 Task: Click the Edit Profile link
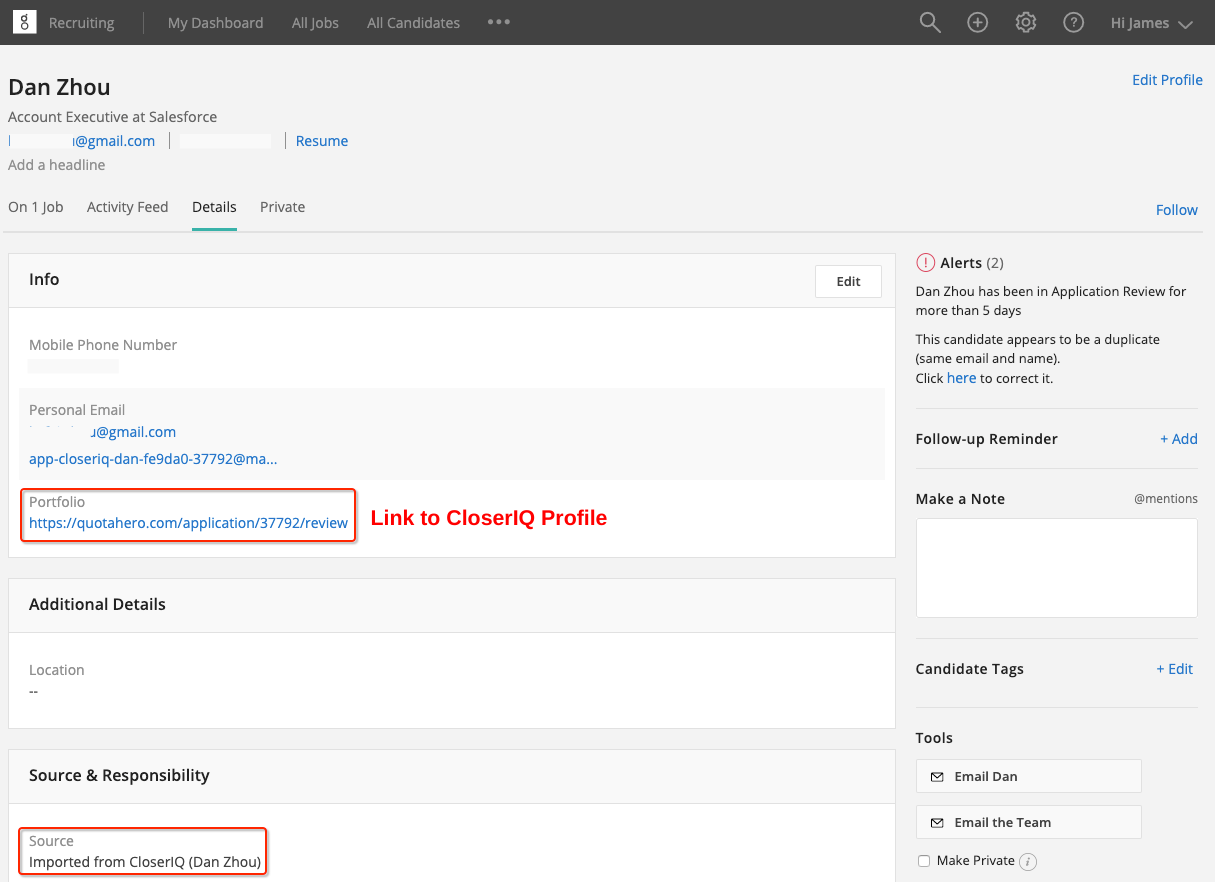[1167, 80]
